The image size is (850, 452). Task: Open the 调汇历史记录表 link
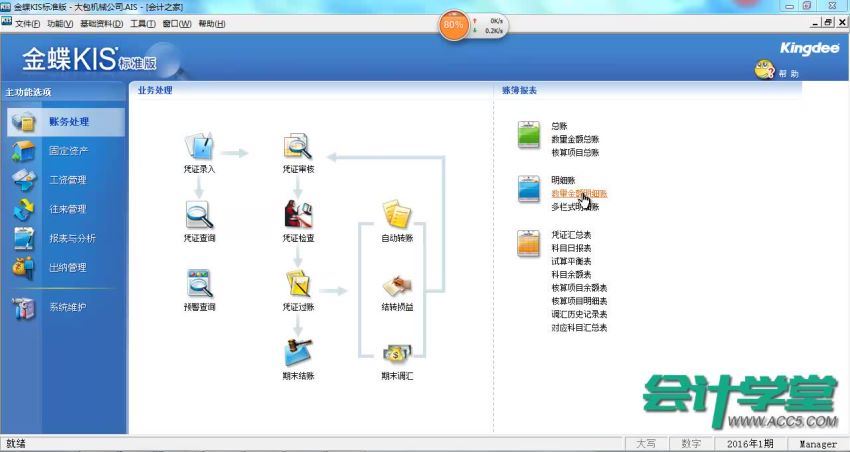click(x=579, y=314)
